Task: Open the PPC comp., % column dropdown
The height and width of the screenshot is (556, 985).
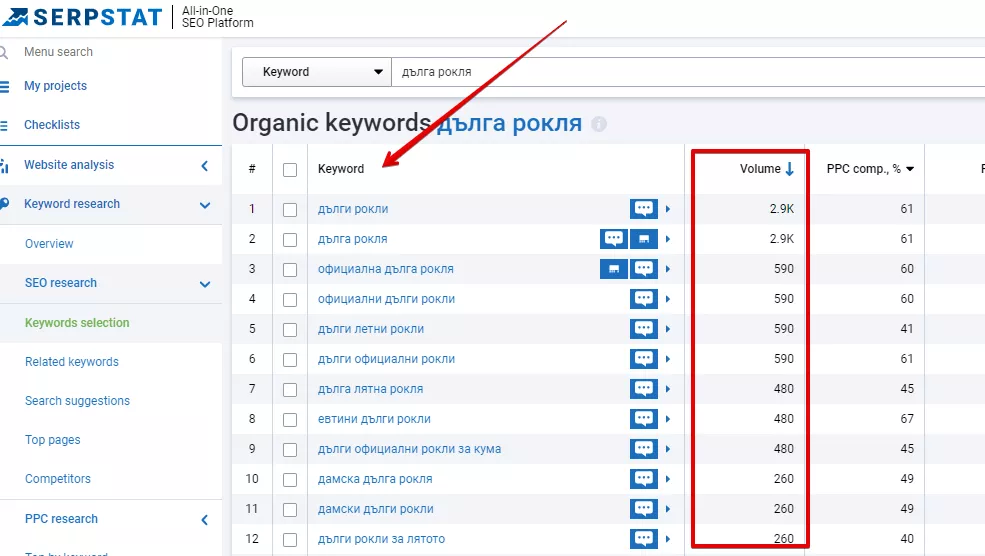Action: point(910,169)
